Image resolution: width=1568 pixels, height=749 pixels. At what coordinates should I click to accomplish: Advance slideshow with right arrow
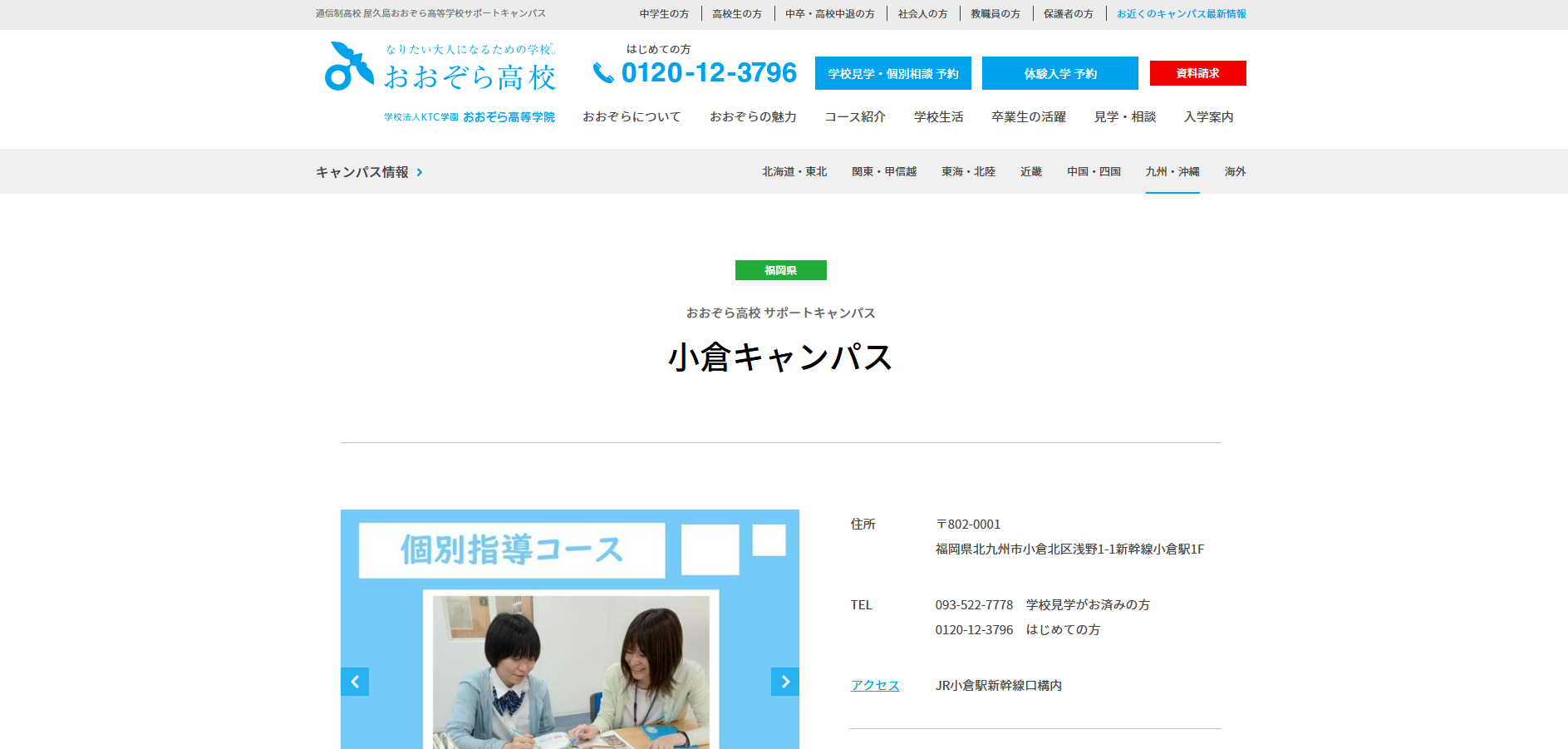point(784,682)
